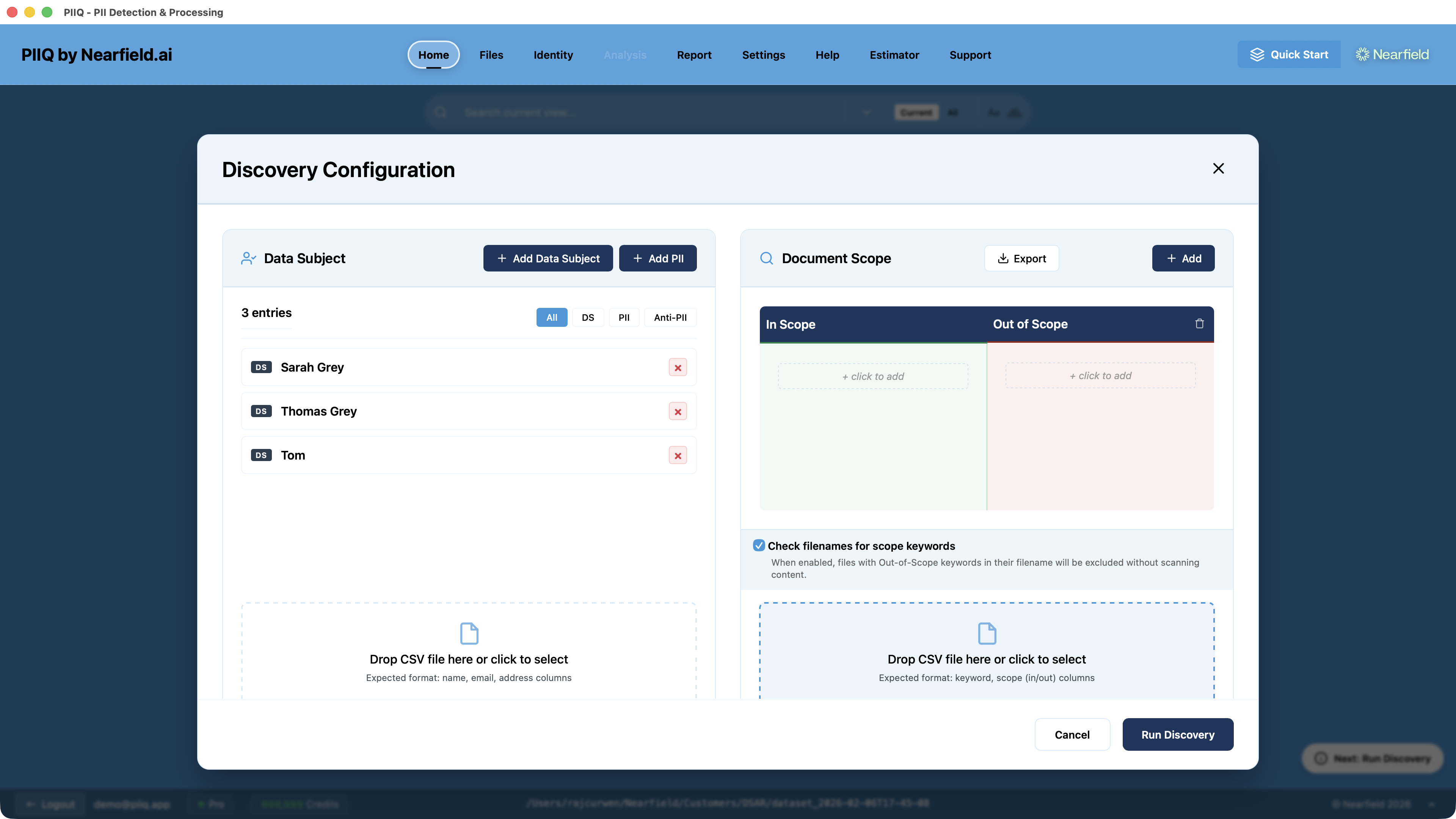Close the Discovery Configuration dialog
The height and width of the screenshot is (819, 1456).
(x=1218, y=168)
